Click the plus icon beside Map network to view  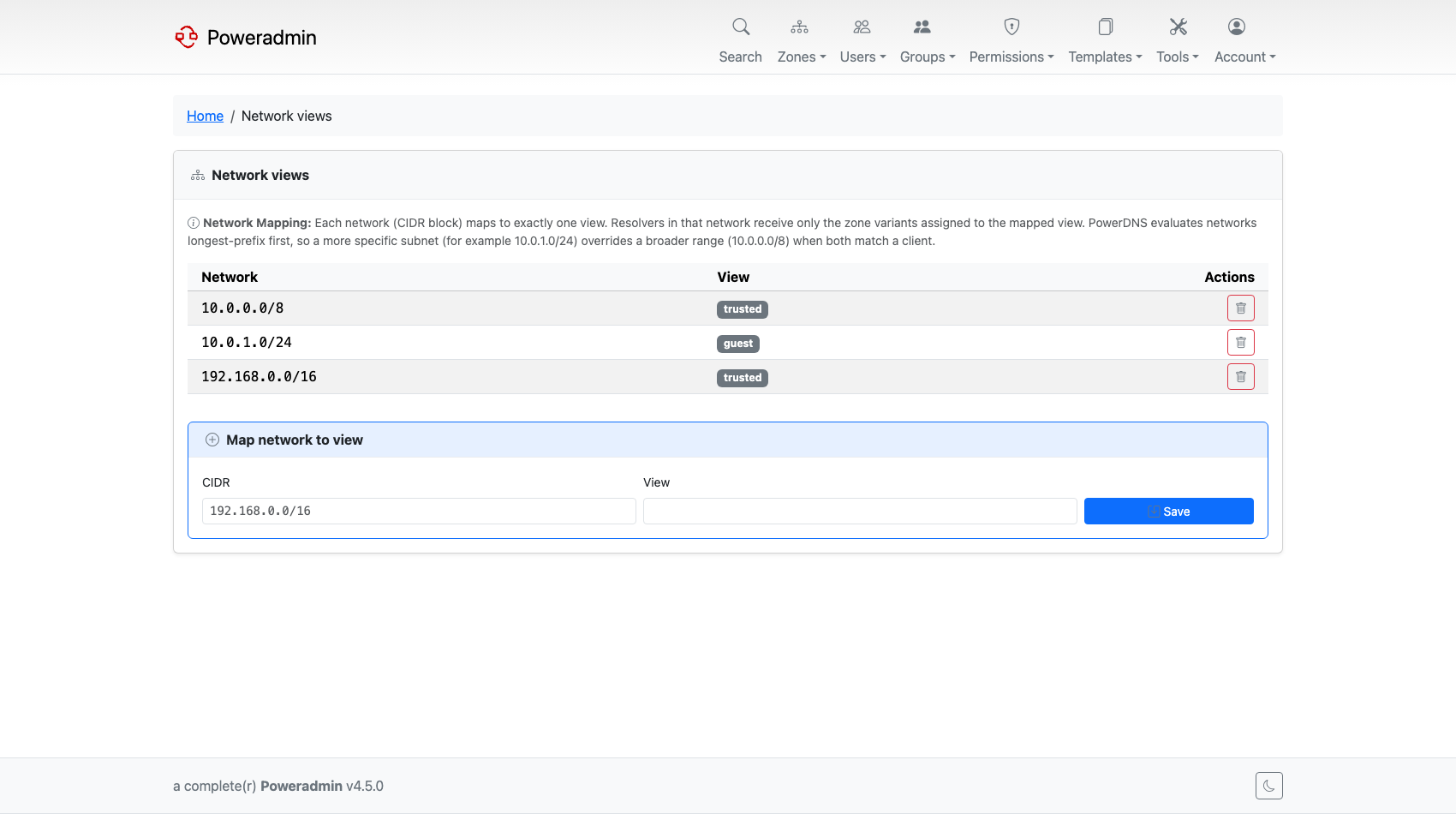[212, 440]
